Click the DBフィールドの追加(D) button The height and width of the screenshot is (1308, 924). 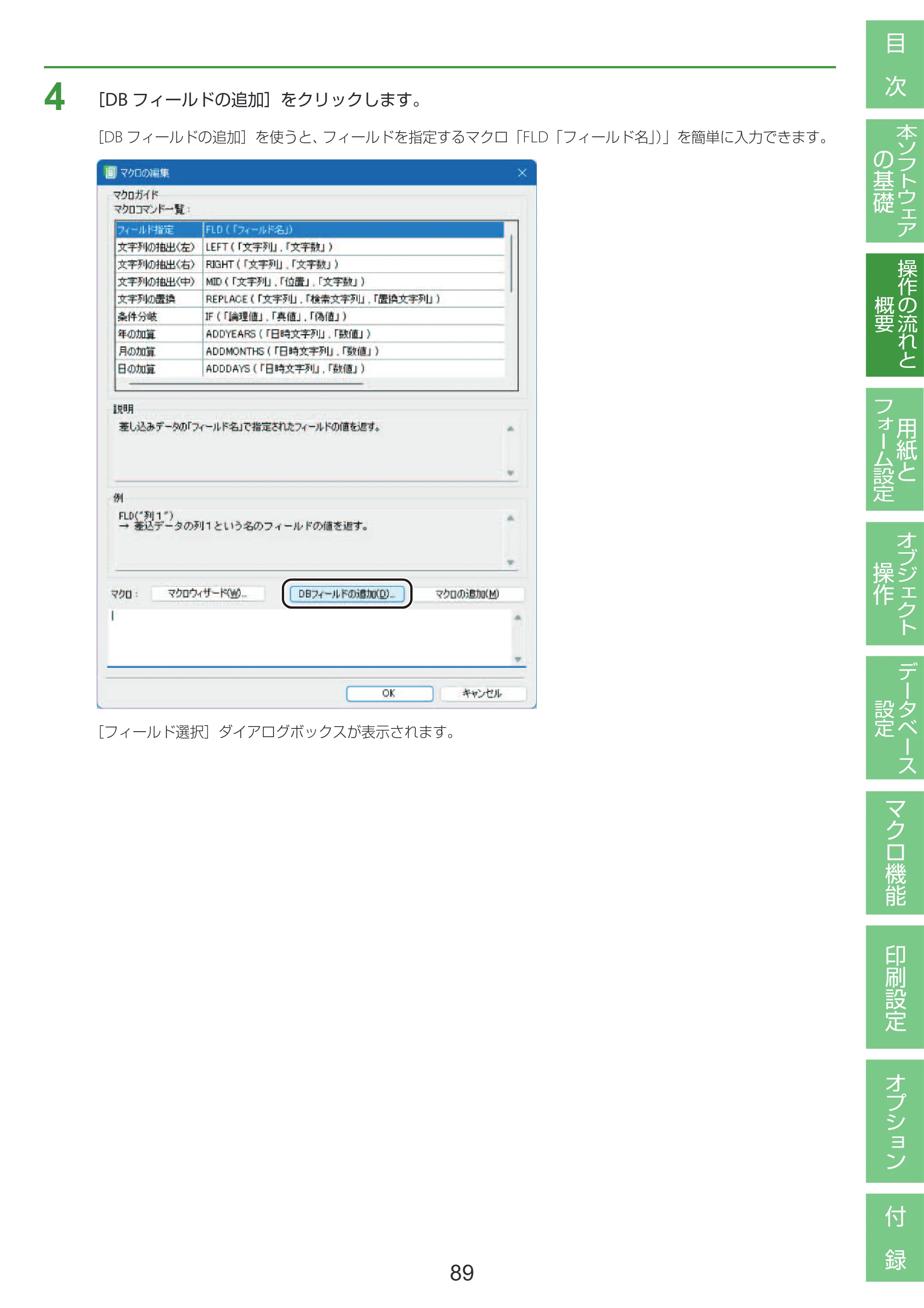coord(346,593)
